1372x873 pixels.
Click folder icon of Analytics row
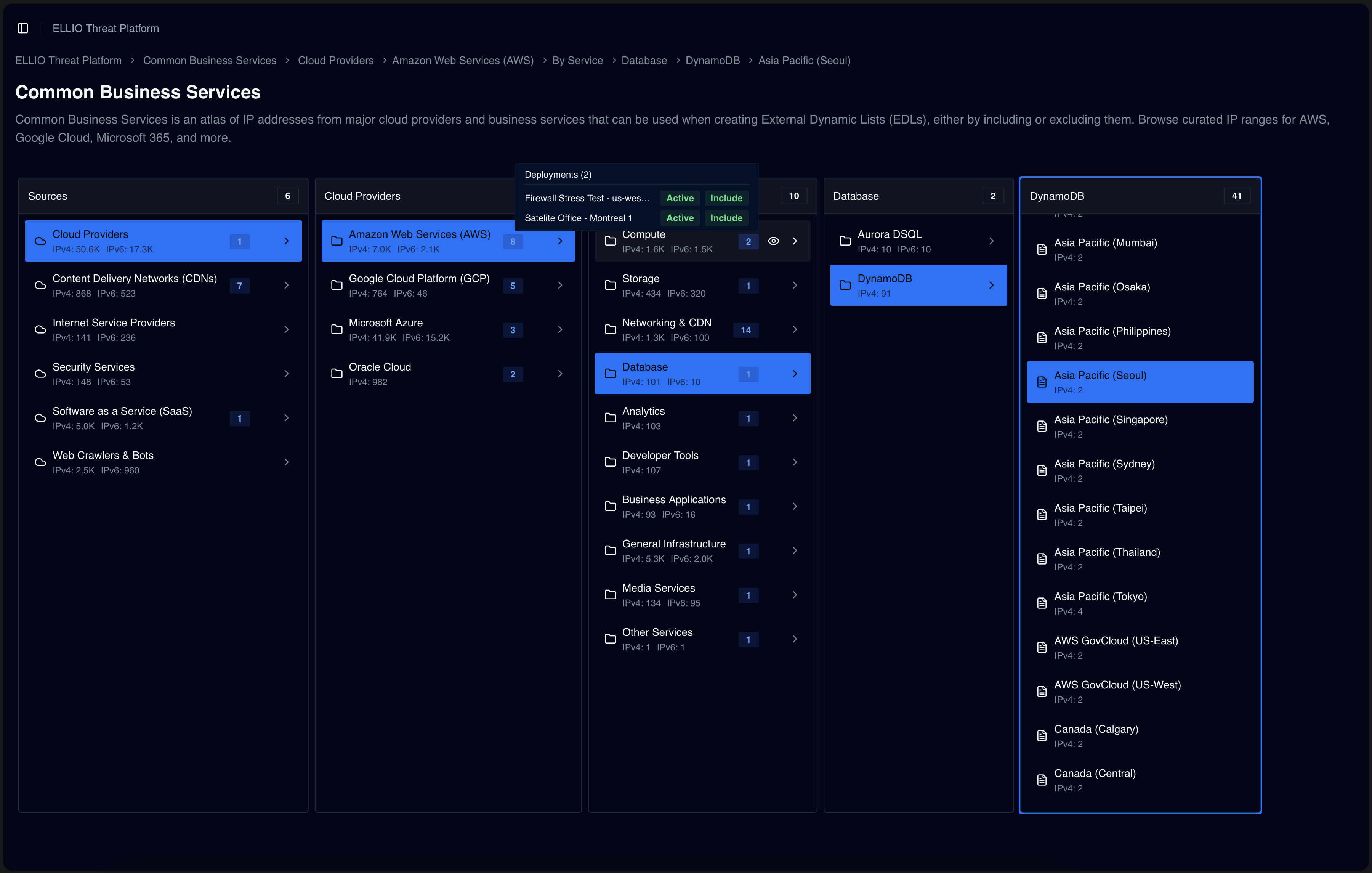tap(610, 418)
